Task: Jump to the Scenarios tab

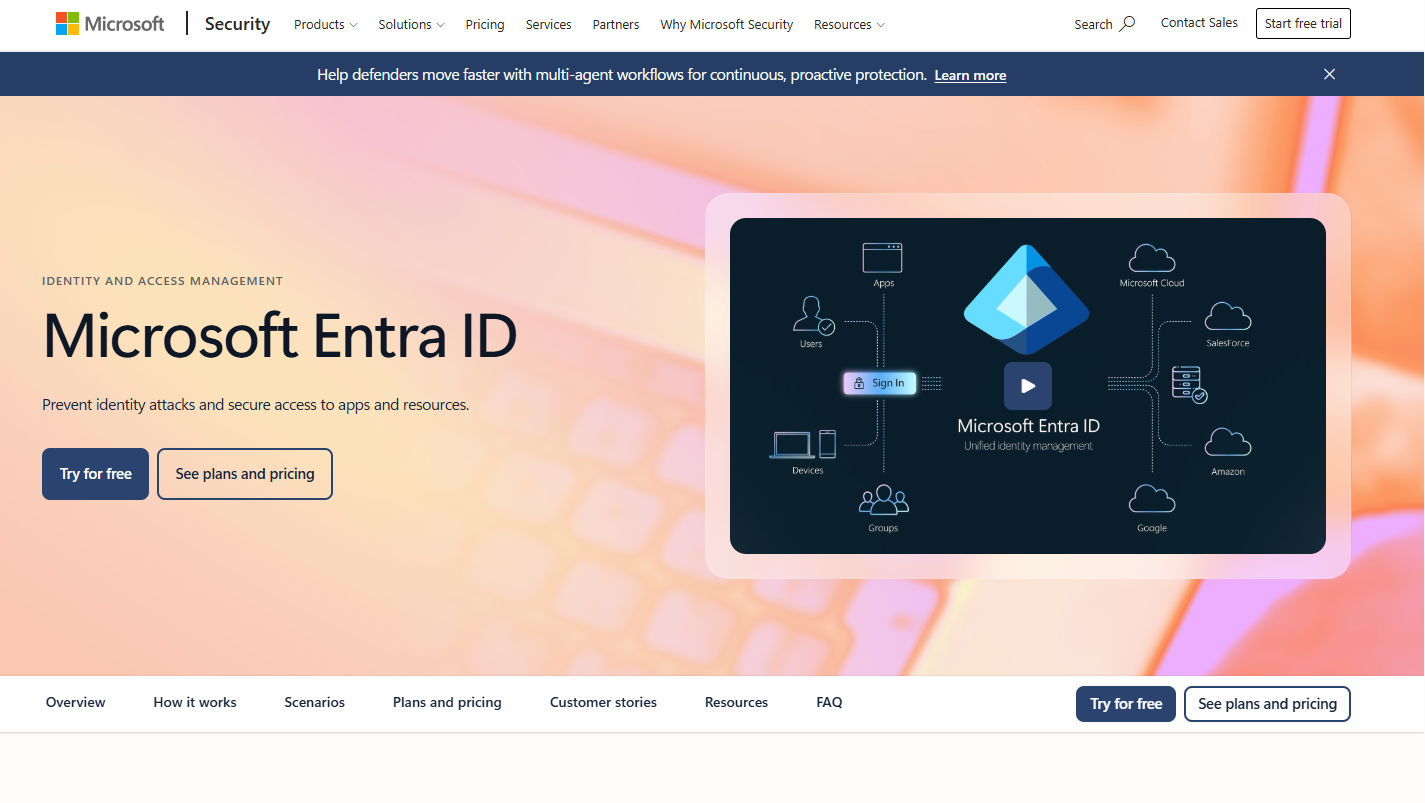Action: [315, 703]
